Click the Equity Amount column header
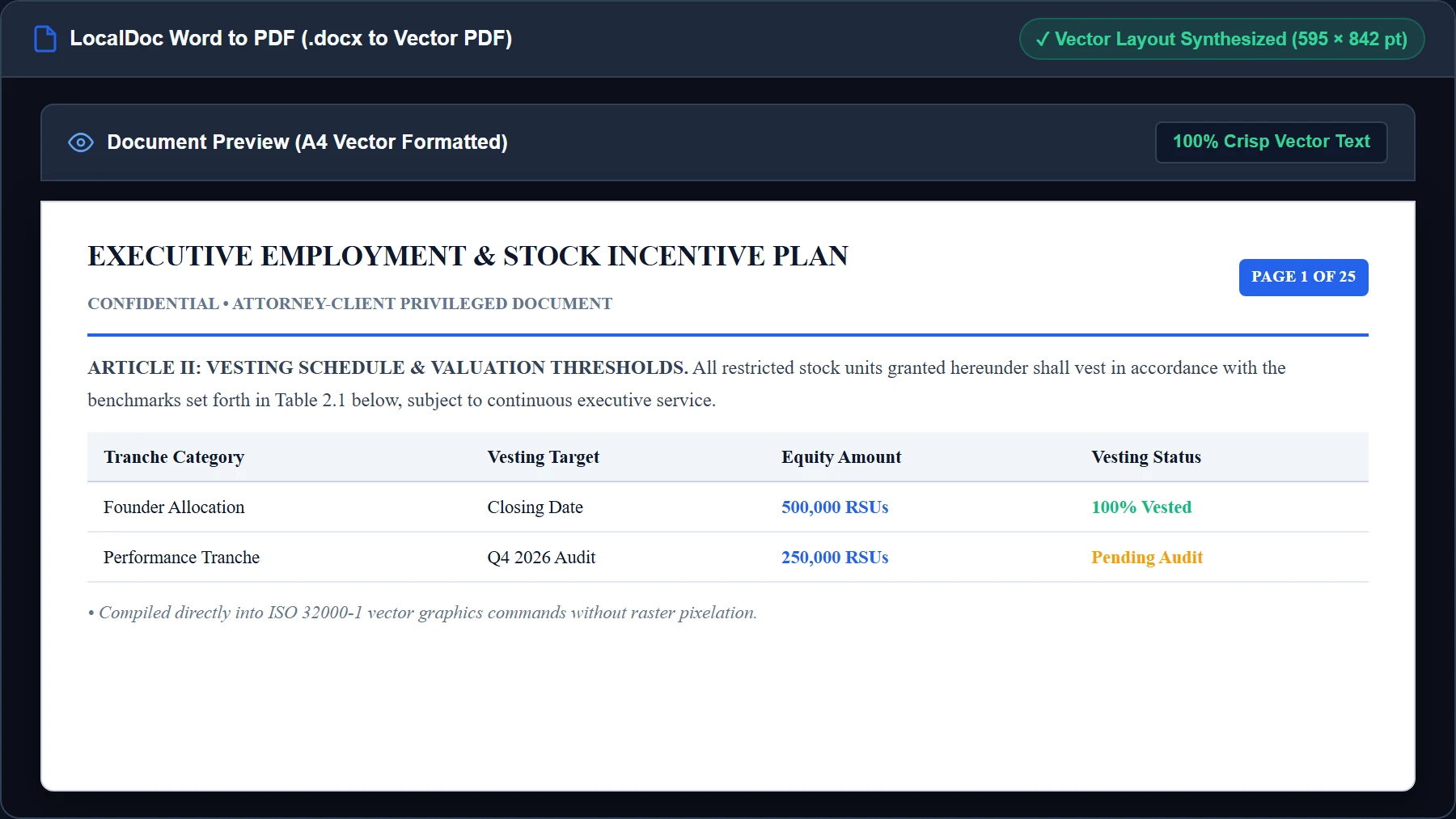 (841, 457)
